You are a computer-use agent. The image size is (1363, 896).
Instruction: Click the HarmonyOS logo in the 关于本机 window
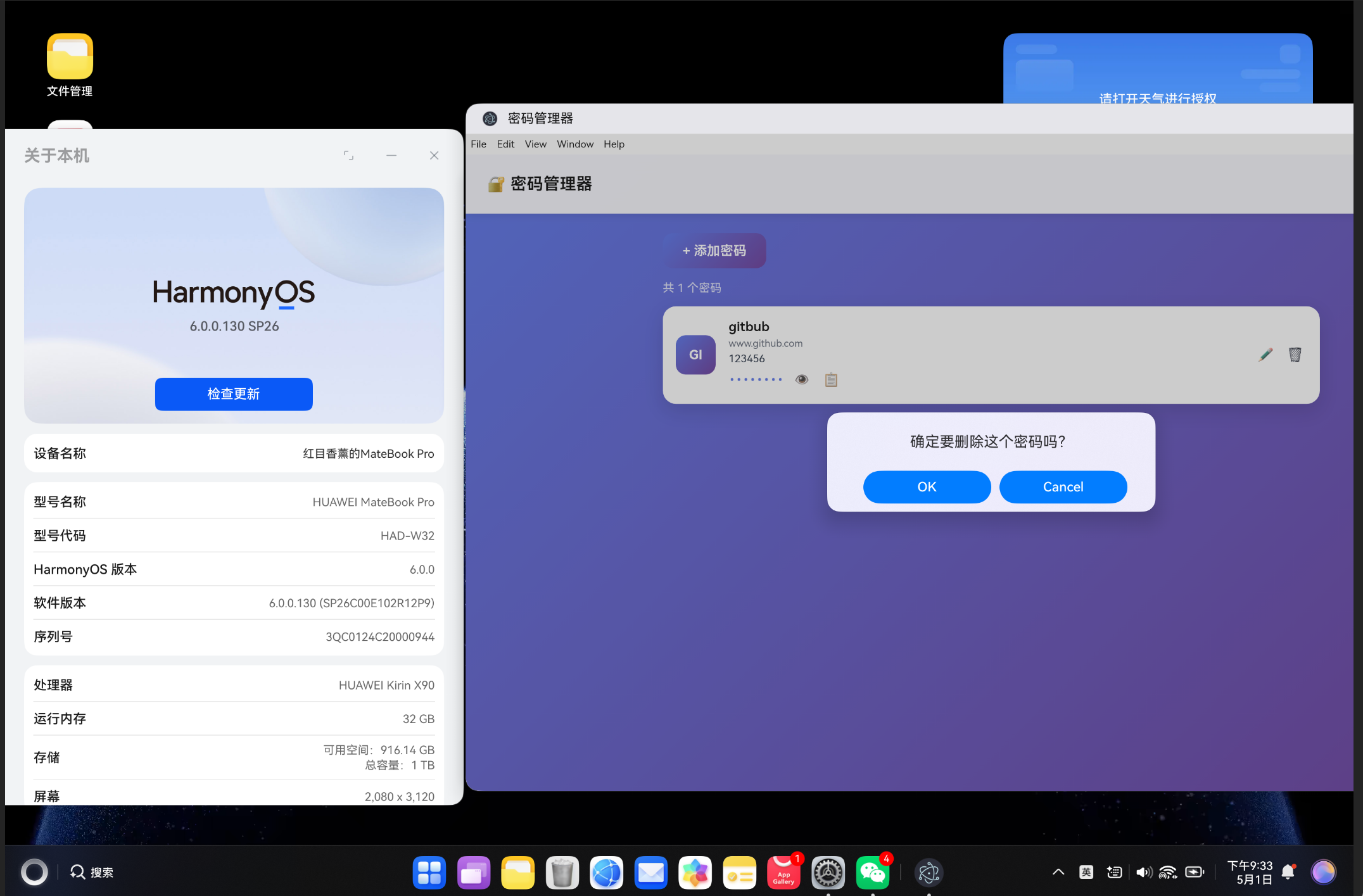click(234, 293)
